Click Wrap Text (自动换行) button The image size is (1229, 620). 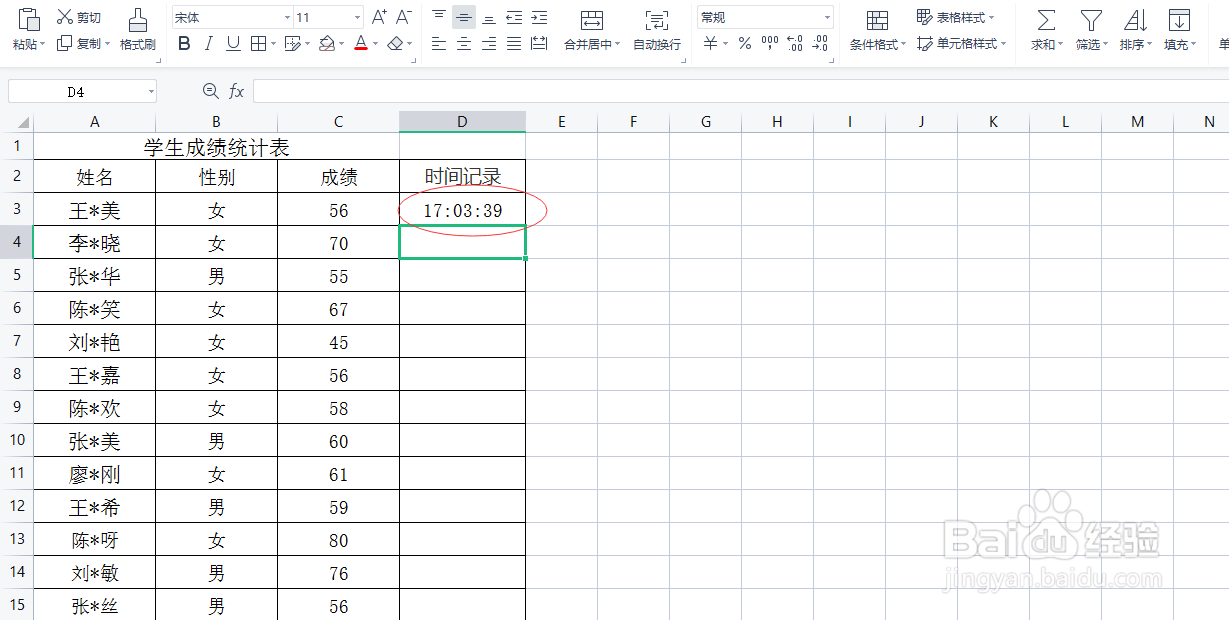point(657,29)
